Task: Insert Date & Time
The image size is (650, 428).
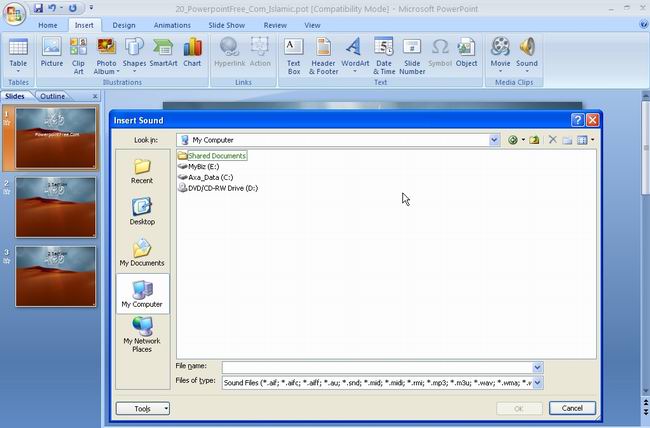Action: [384, 56]
